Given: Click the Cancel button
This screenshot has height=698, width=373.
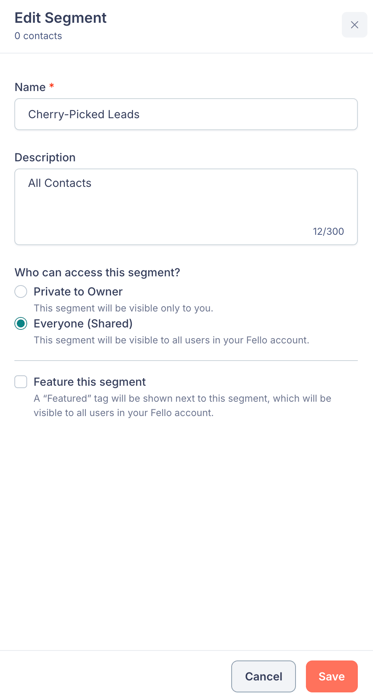Looking at the screenshot, I should click(264, 676).
